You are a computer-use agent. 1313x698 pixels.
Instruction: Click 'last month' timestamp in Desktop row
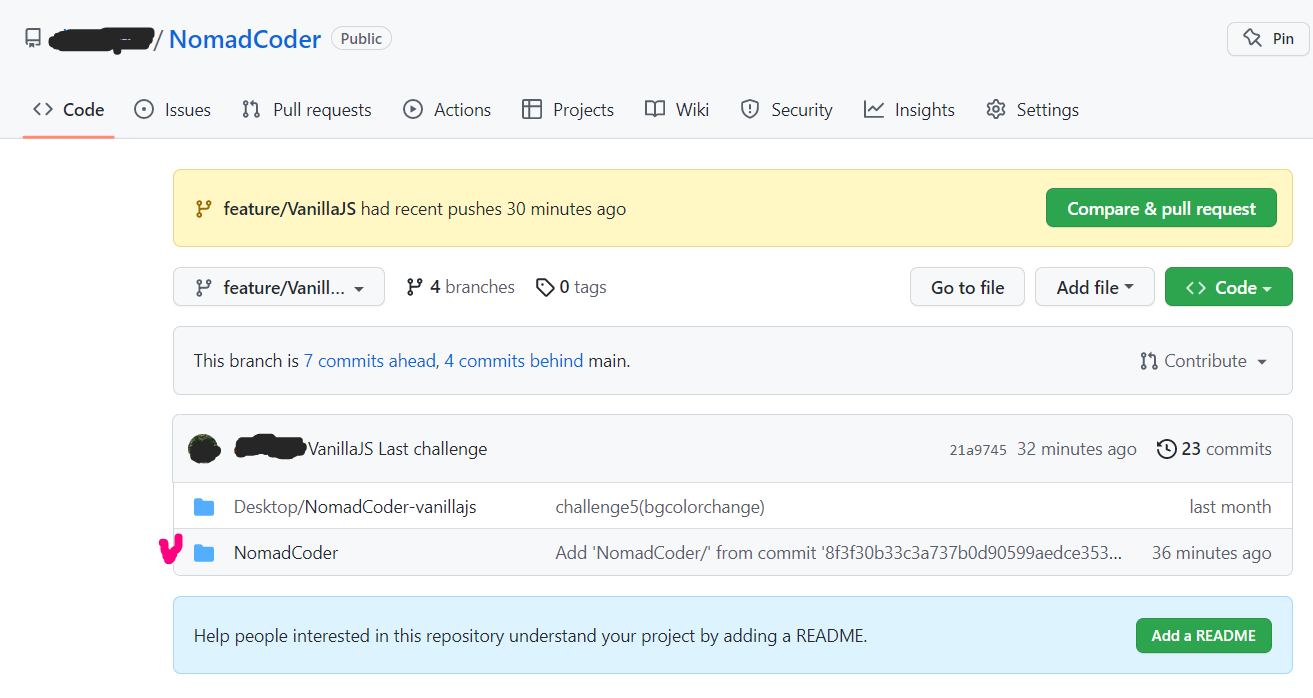click(x=1230, y=507)
